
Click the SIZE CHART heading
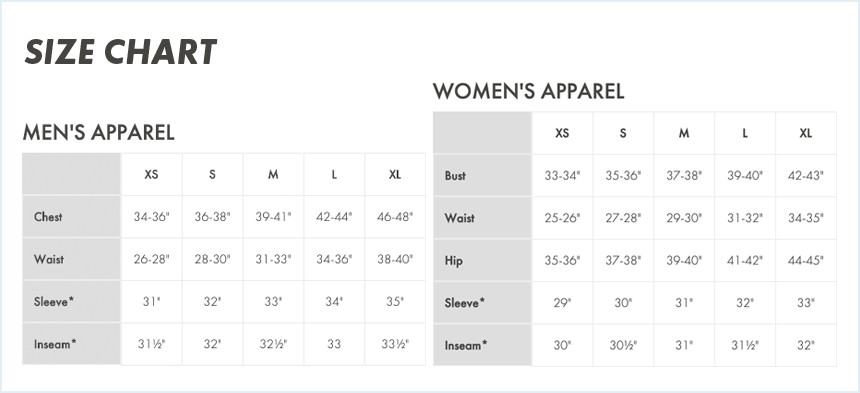121,53
